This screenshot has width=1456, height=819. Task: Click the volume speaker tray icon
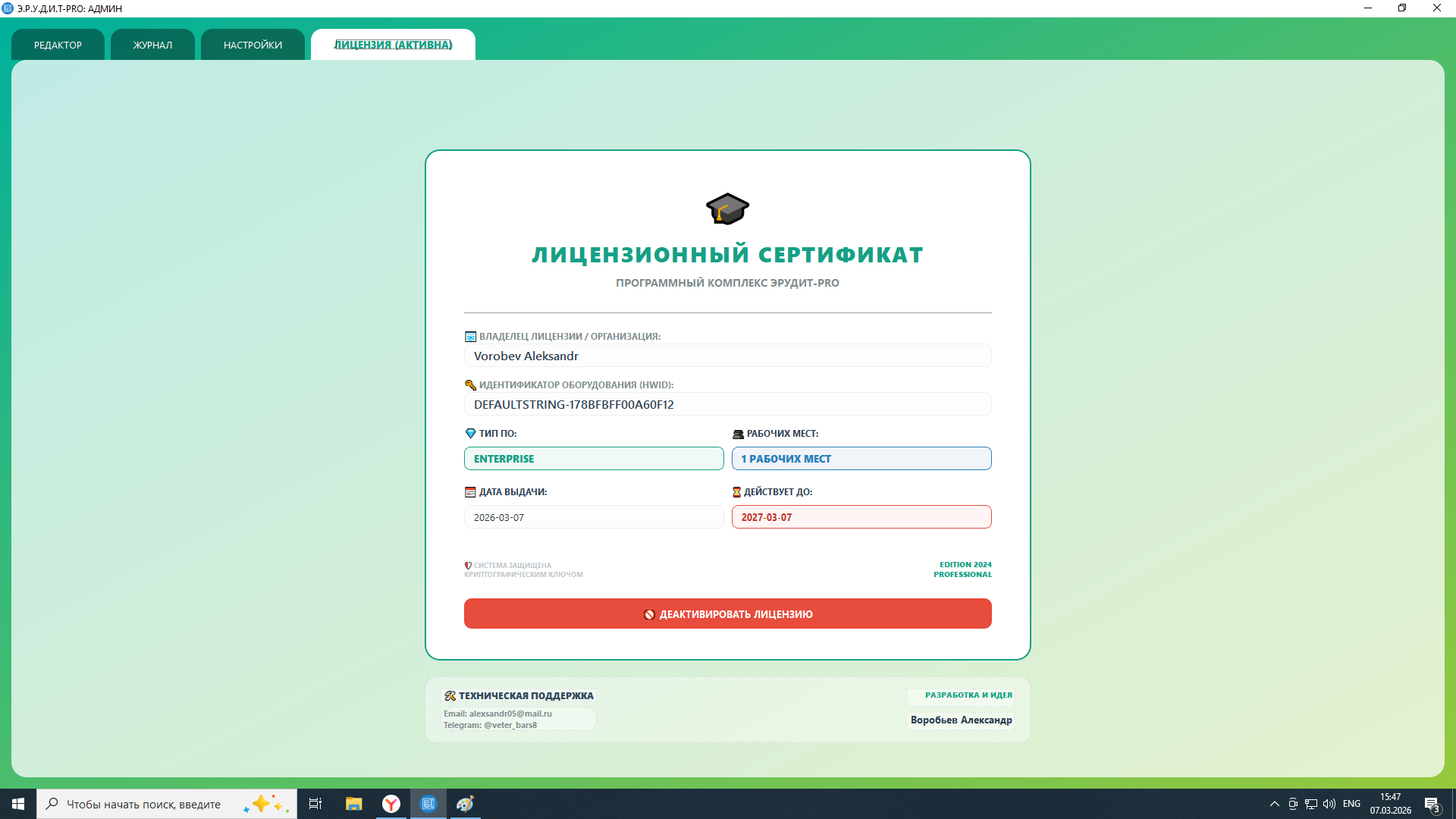coord(1329,804)
